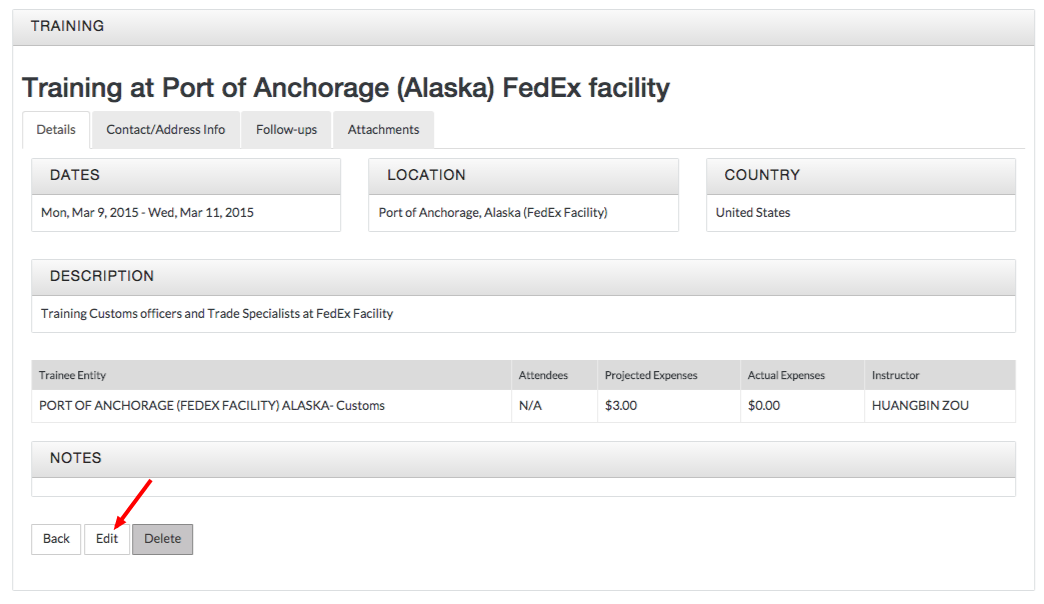Click the TRAINING panel header bar
Image resolution: width=1044 pixels, height=604 pixels.
tap(523, 27)
